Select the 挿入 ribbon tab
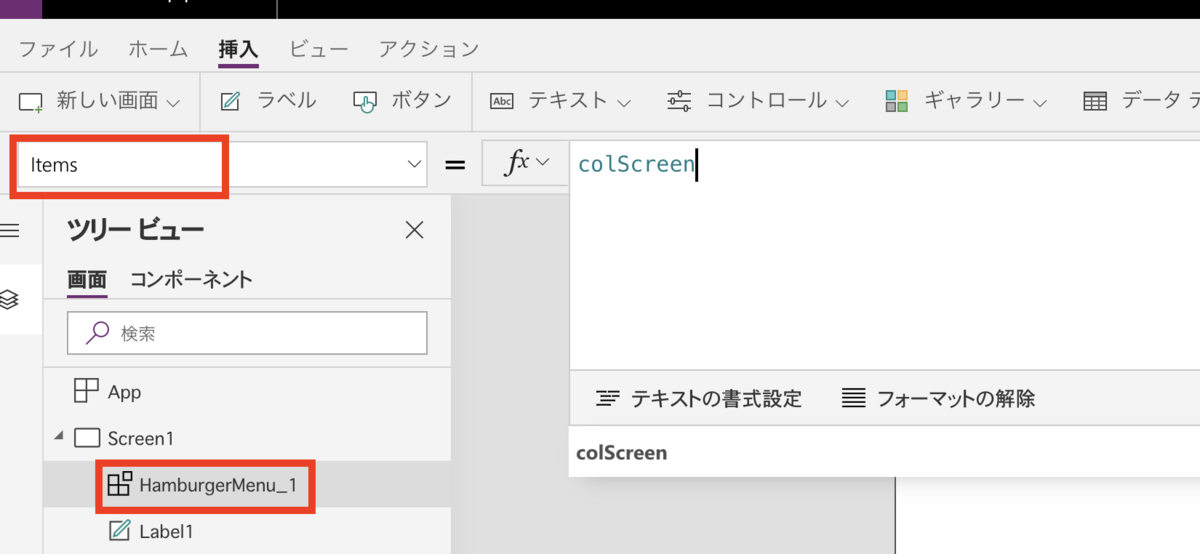Viewport: 1200px width, 554px height. coord(239,49)
